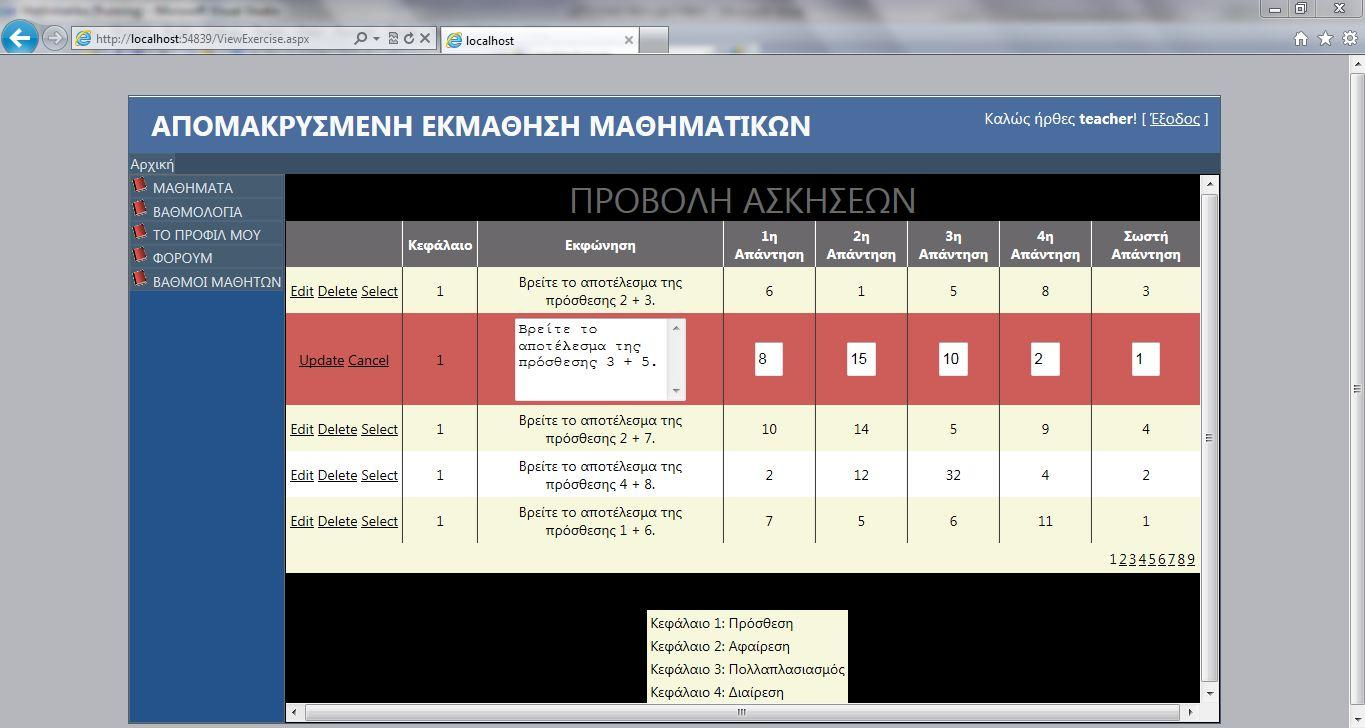The width and height of the screenshot is (1365, 728).
Task: Cancel editing the 3 + 5 row
Action: tap(368, 360)
